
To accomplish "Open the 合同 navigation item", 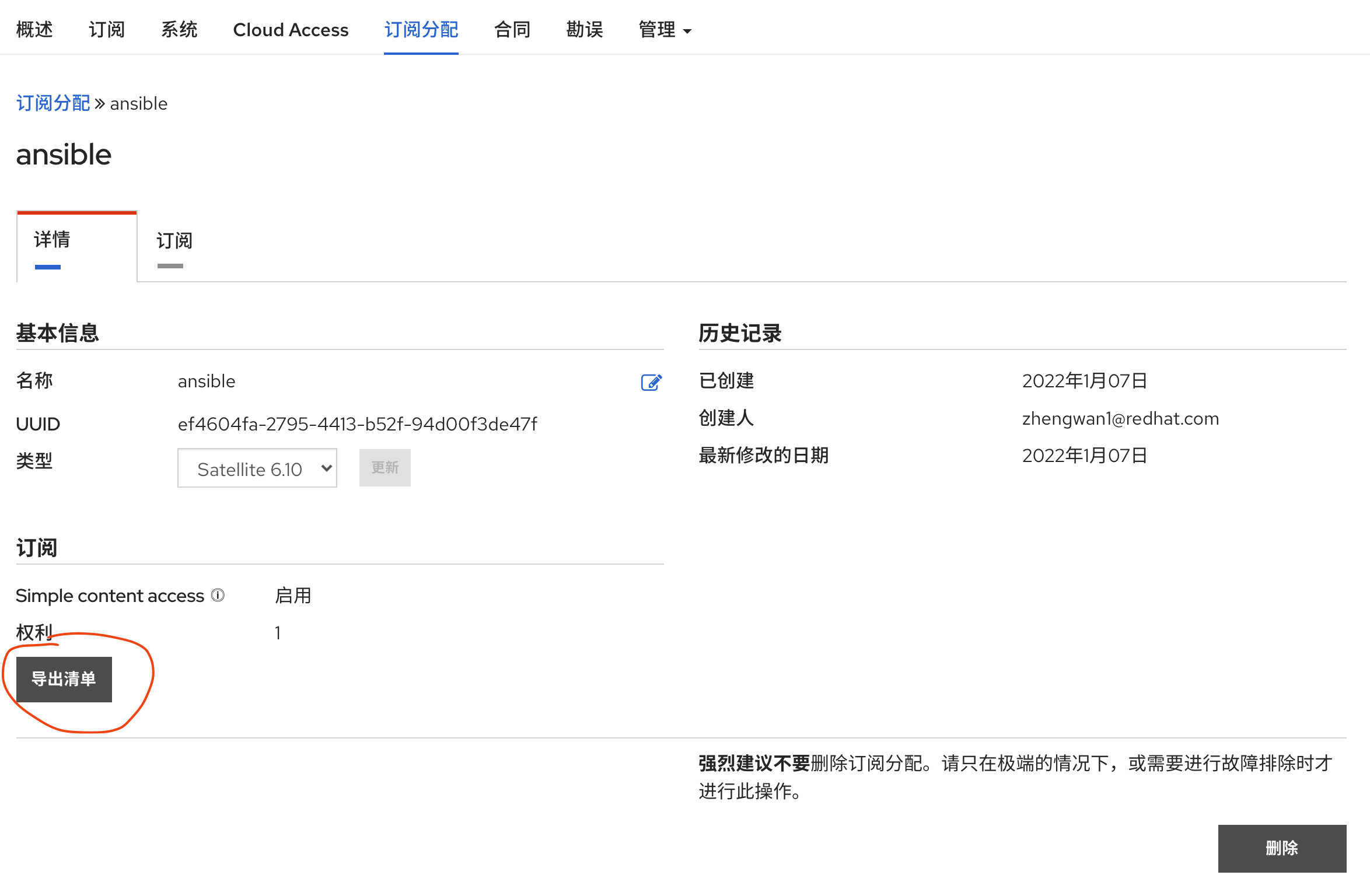I will point(512,30).
